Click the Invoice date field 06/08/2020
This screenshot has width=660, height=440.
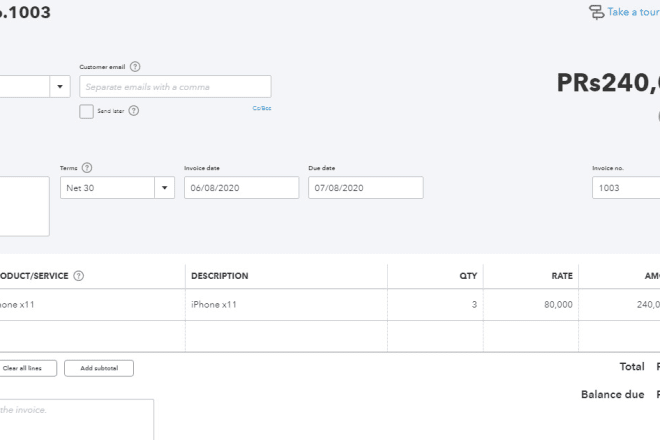point(242,188)
